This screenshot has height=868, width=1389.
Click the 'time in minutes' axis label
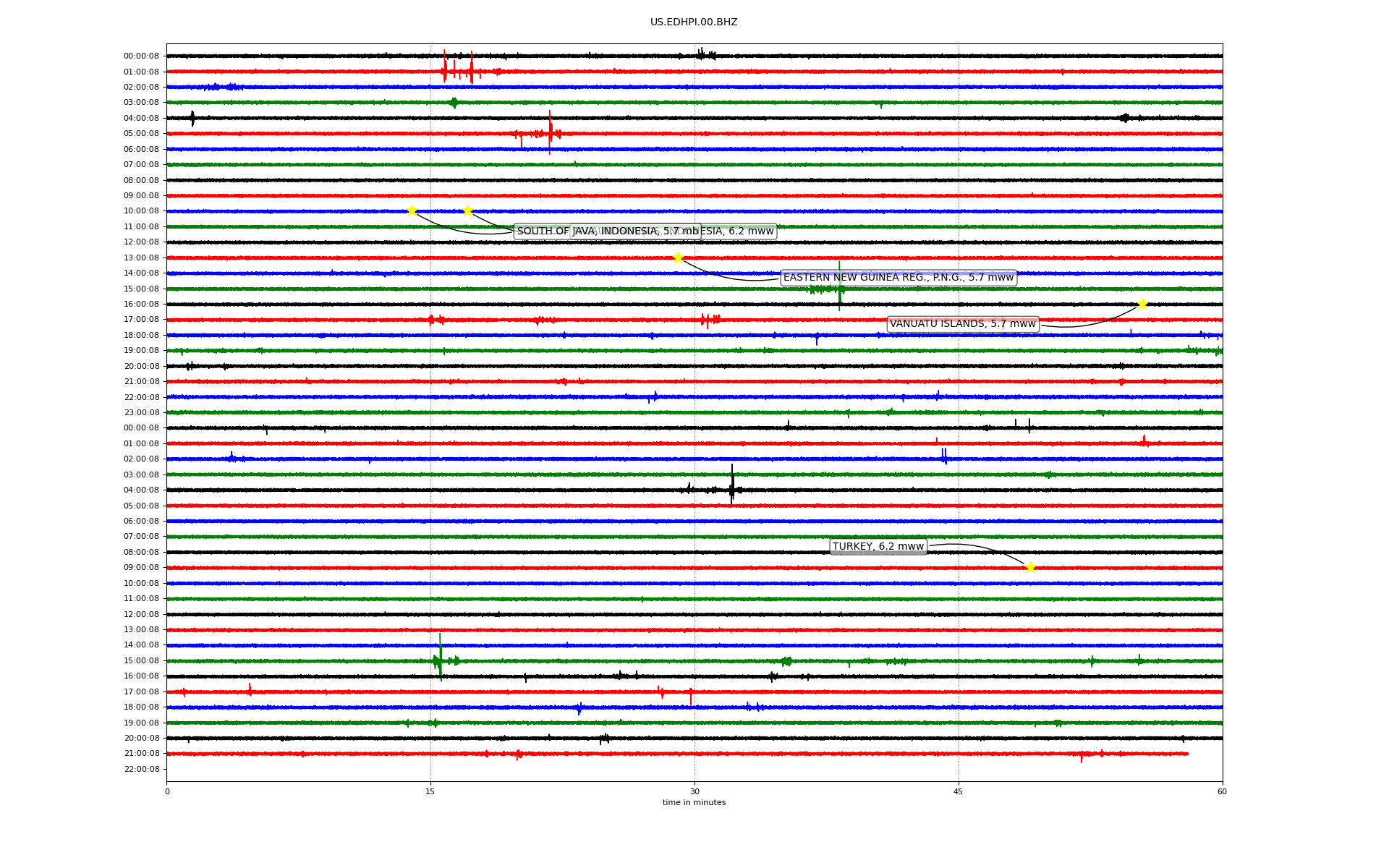tap(694, 803)
